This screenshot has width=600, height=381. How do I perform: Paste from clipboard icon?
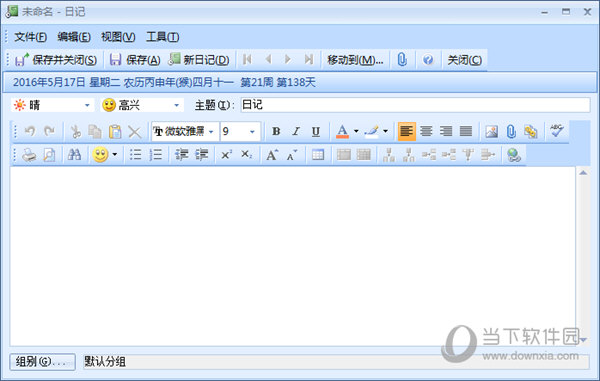pos(115,132)
